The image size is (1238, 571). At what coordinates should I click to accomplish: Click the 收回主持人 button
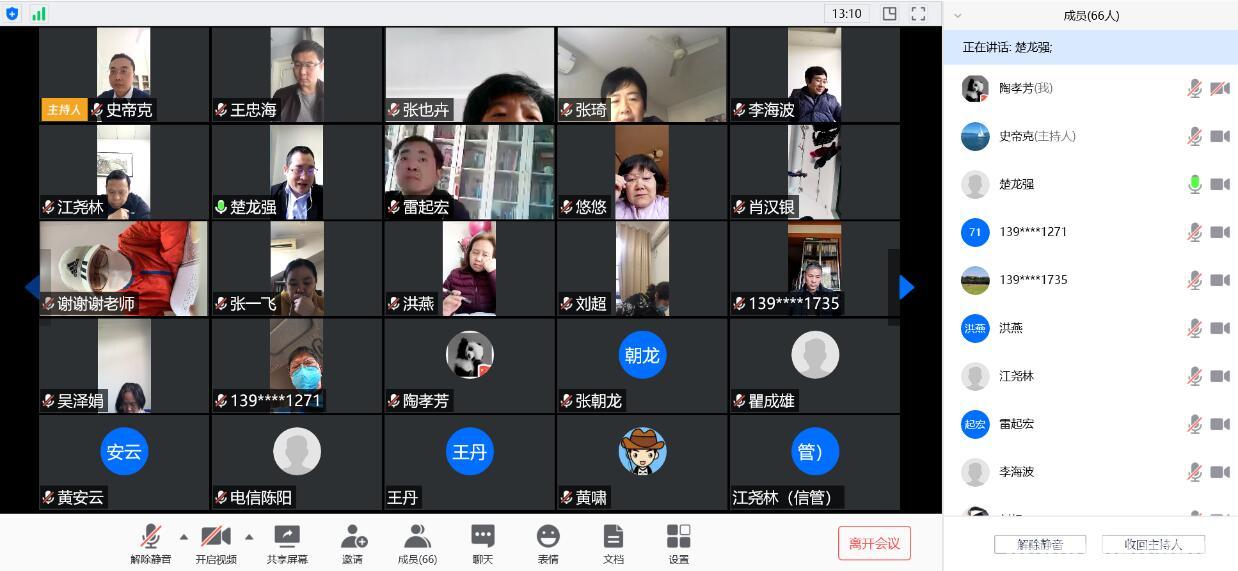click(x=1153, y=544)
